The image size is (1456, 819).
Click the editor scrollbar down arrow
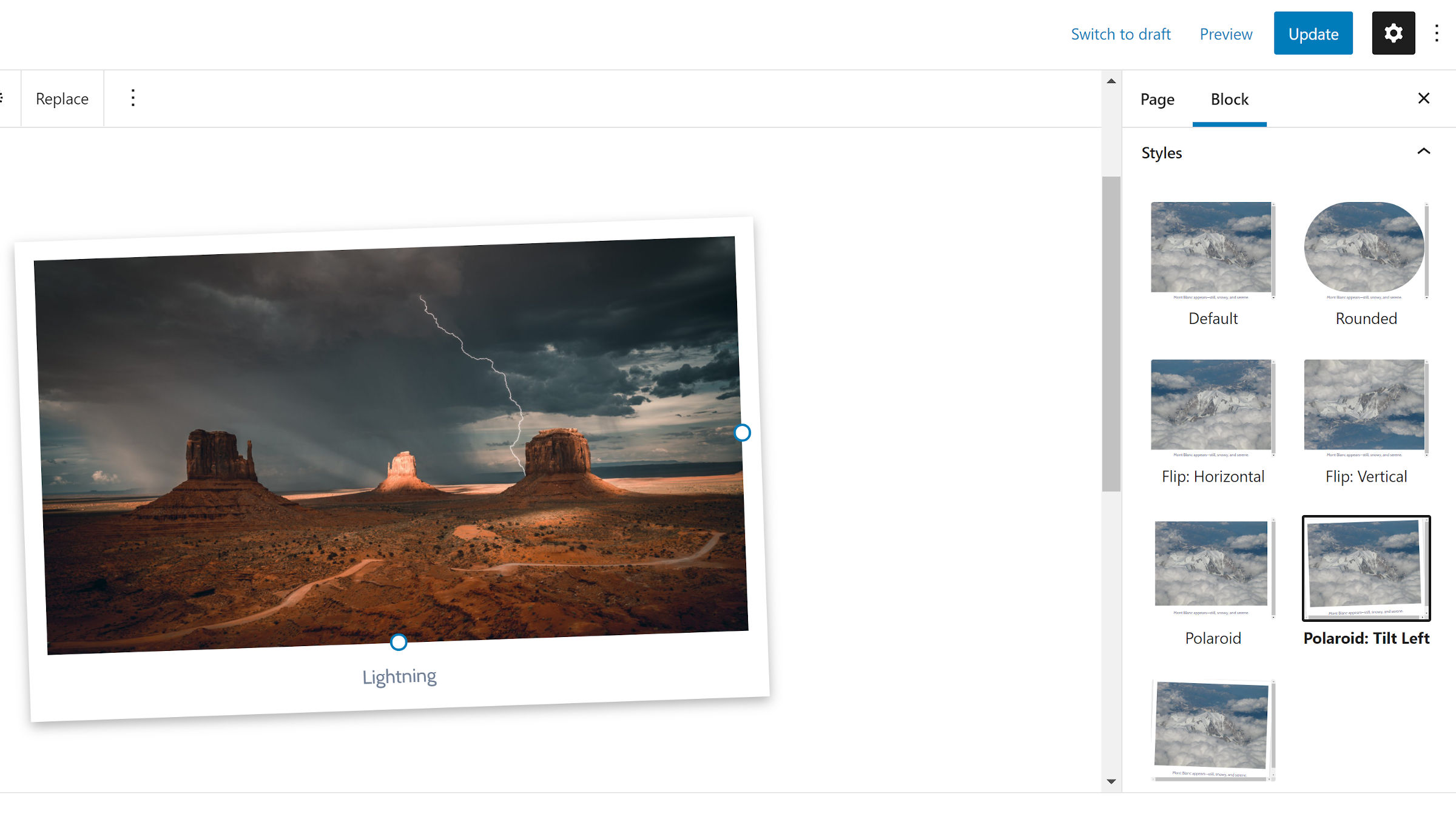click(x=1111, y=781)
